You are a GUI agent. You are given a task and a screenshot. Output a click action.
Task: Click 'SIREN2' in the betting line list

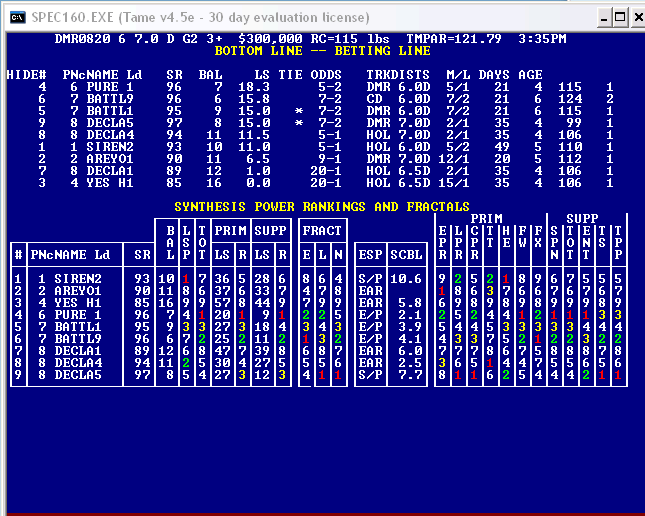[110, 146]
